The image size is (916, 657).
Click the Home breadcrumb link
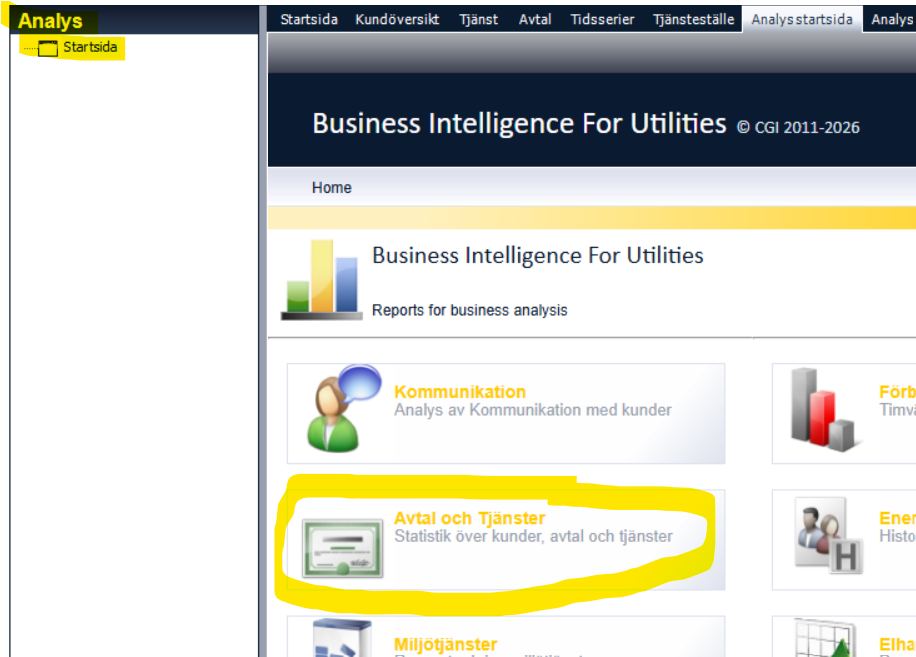click(x=331, y=187)
